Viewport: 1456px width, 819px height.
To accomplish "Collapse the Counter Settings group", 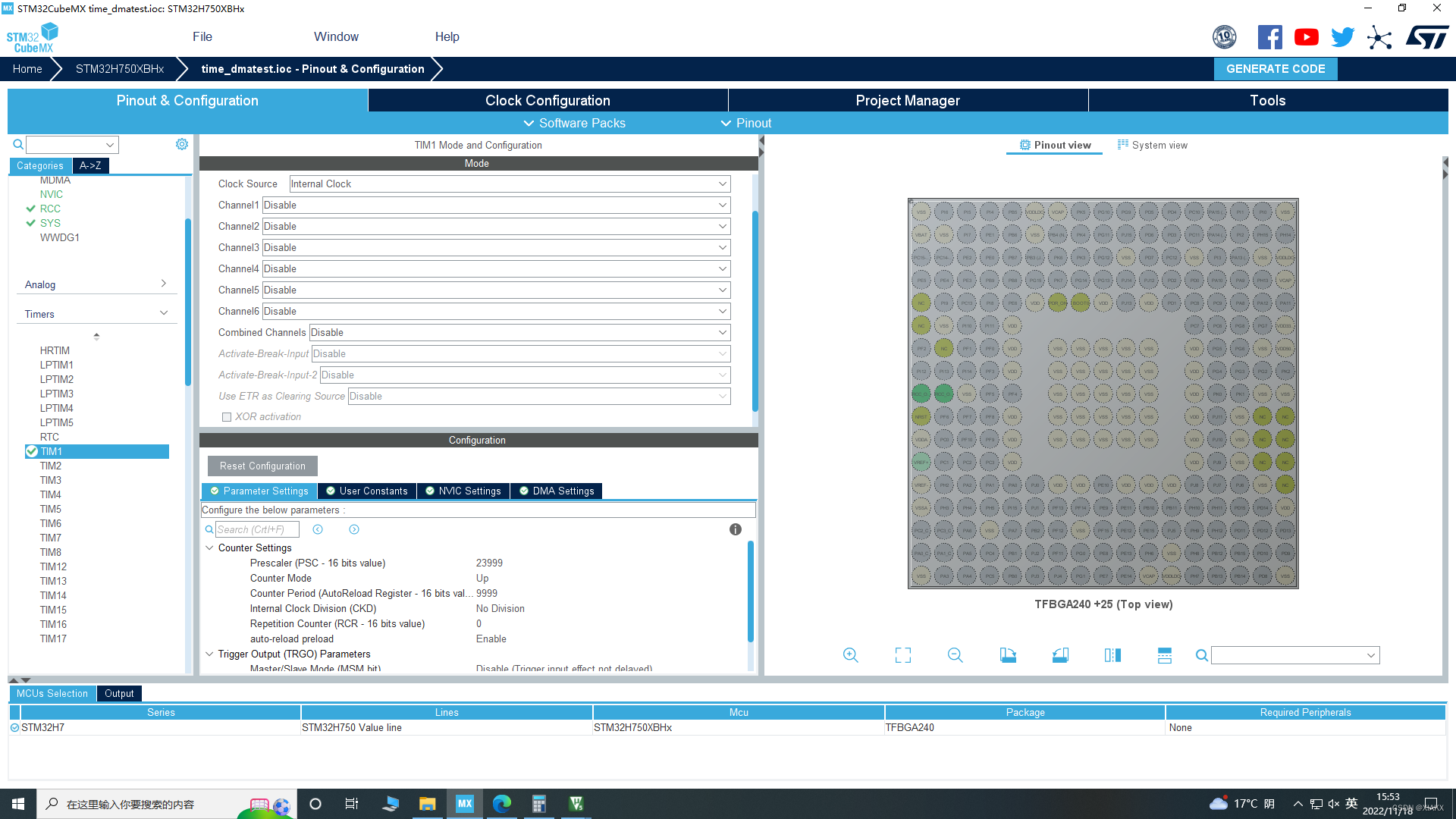I will [209, 548].
